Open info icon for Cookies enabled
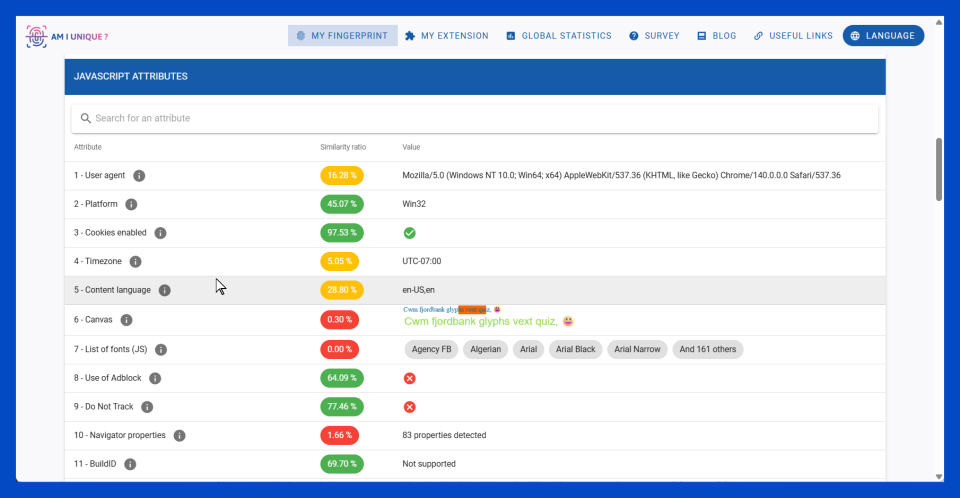Image resolution: width=960 pixels, height=498 pixels. tap(160, 233)
